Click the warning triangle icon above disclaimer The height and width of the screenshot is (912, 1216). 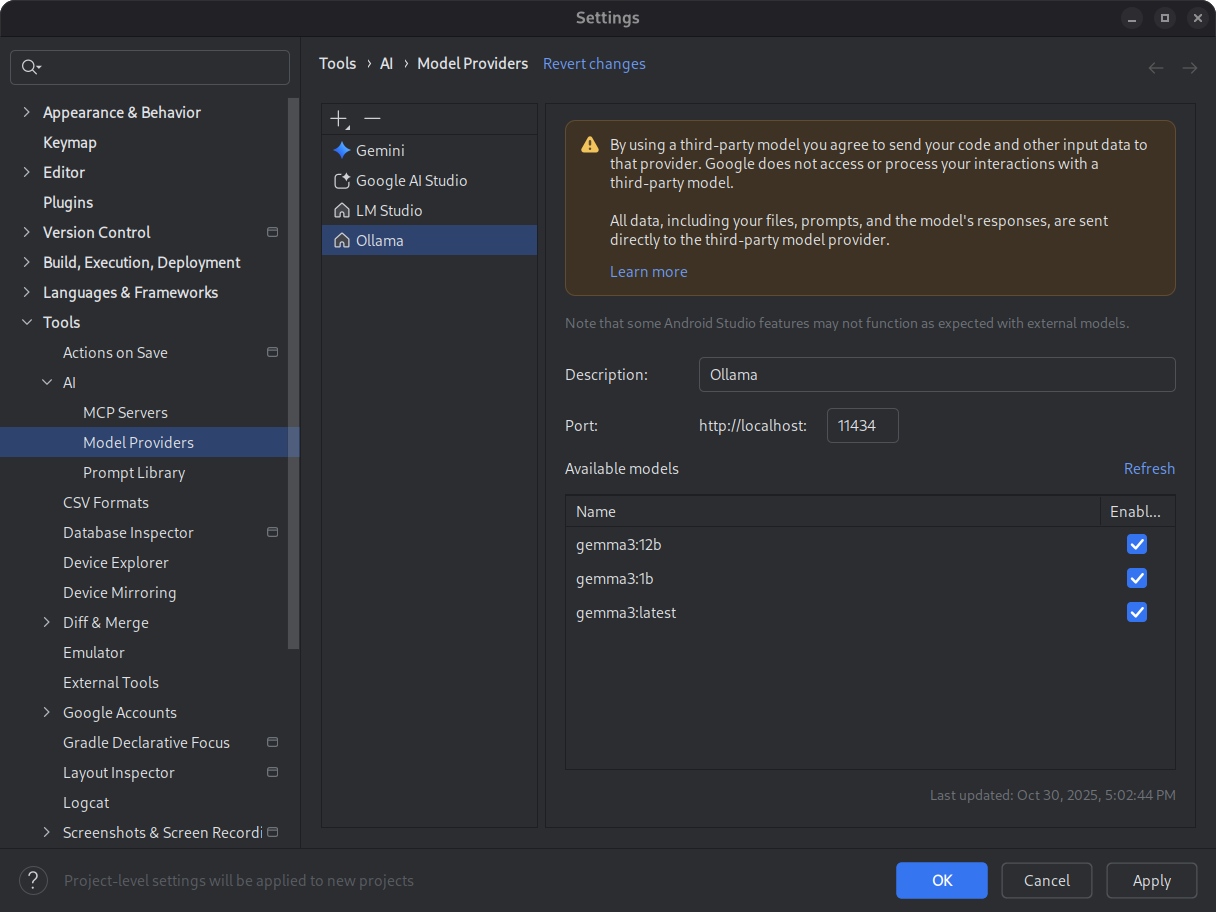coord(588,144)
